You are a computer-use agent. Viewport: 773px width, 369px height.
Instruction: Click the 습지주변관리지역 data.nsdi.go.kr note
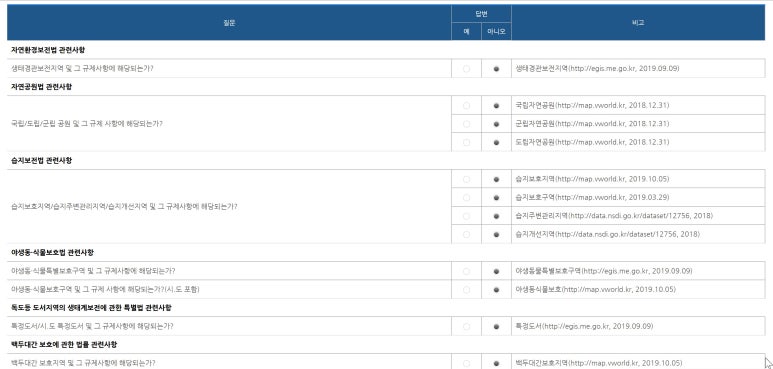(x=614, y=216)
